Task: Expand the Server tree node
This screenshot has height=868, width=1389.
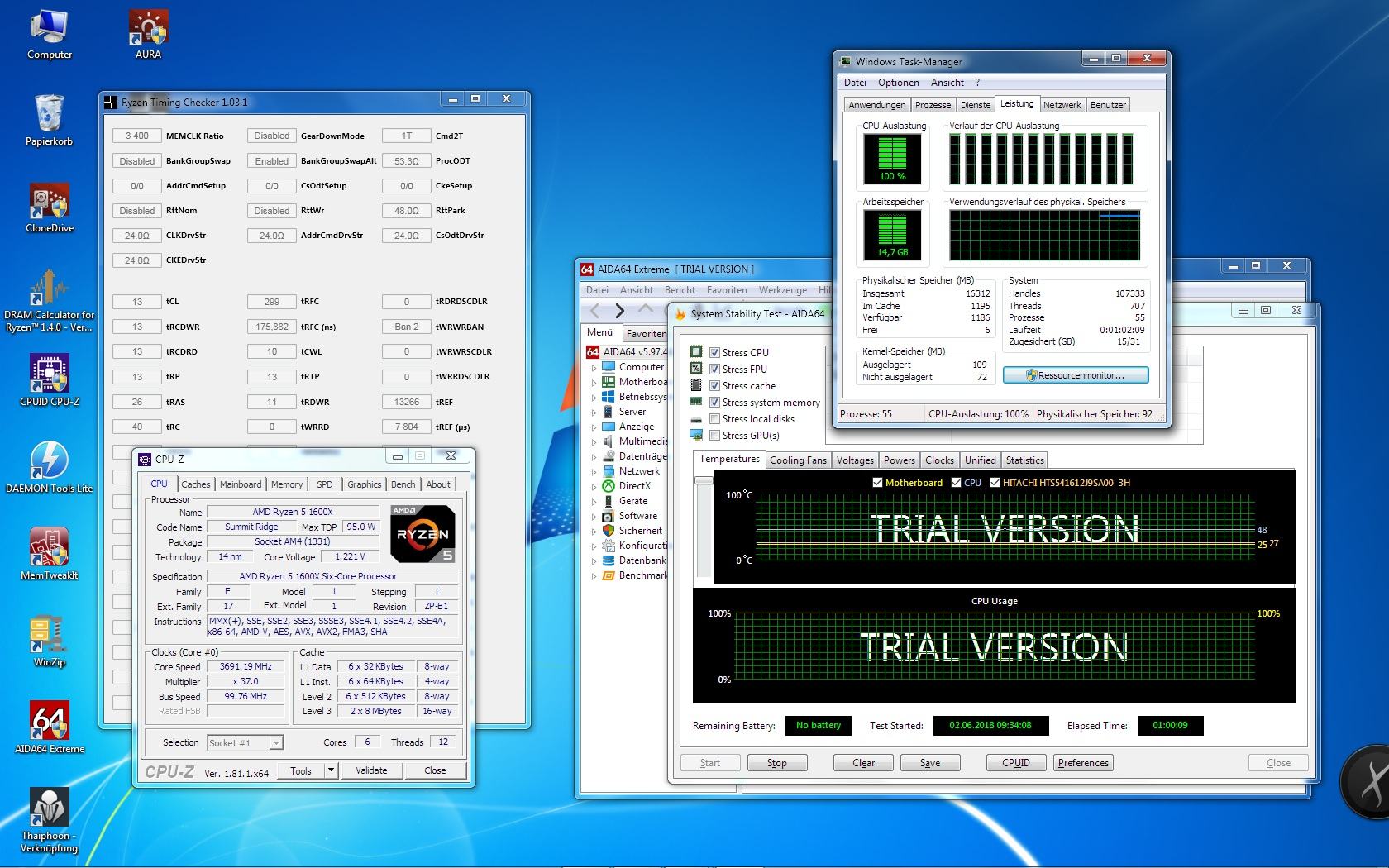Action: pos(594,412)
